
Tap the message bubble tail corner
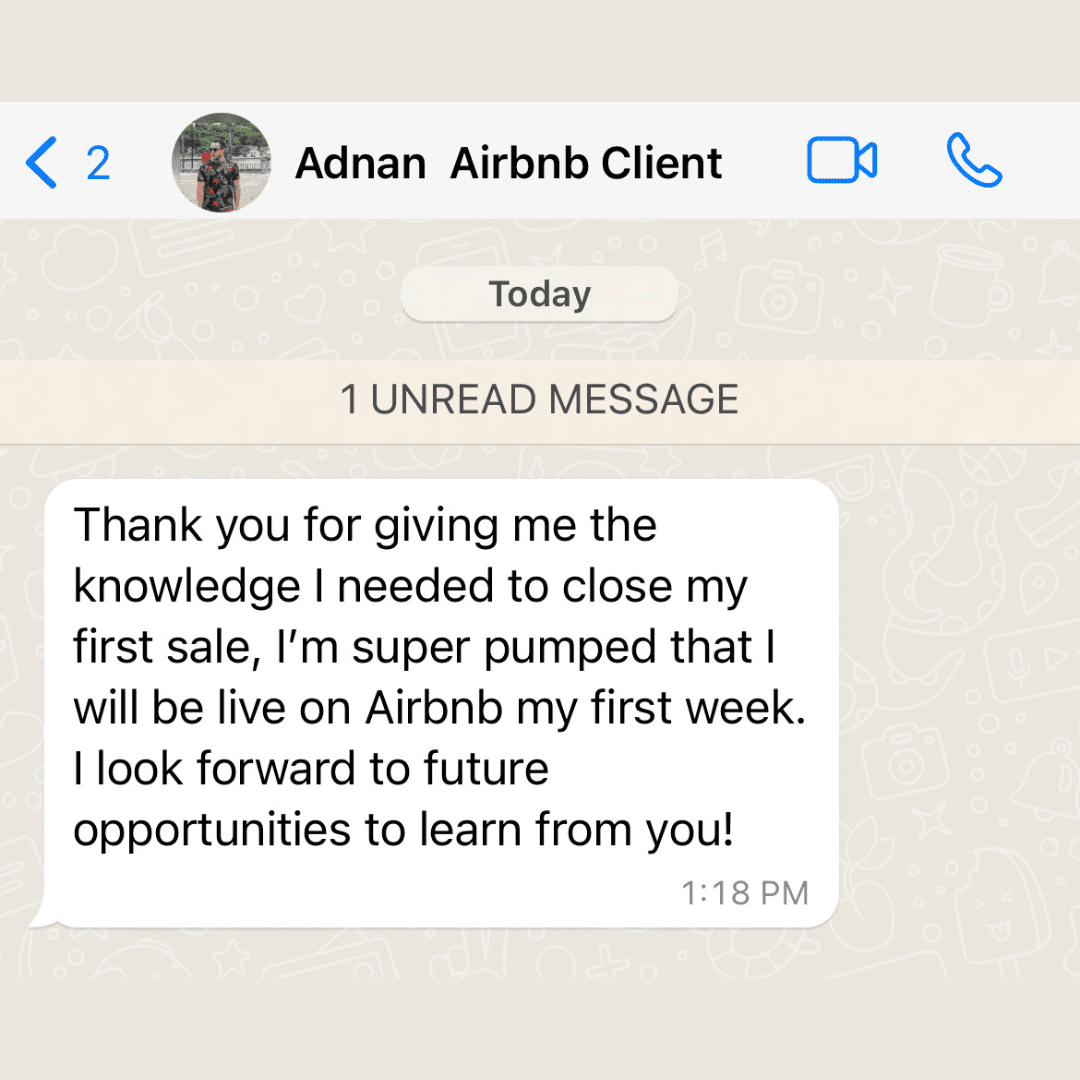43,920
